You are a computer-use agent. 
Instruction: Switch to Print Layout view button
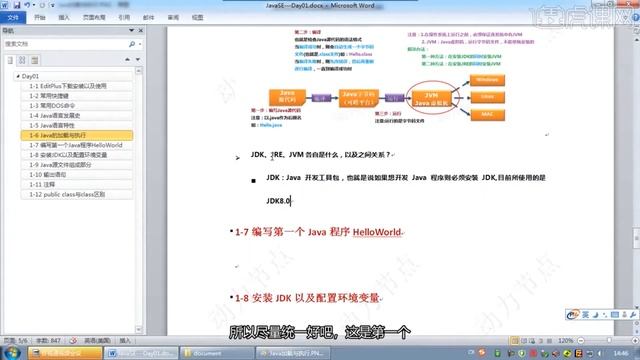(515, 340)
